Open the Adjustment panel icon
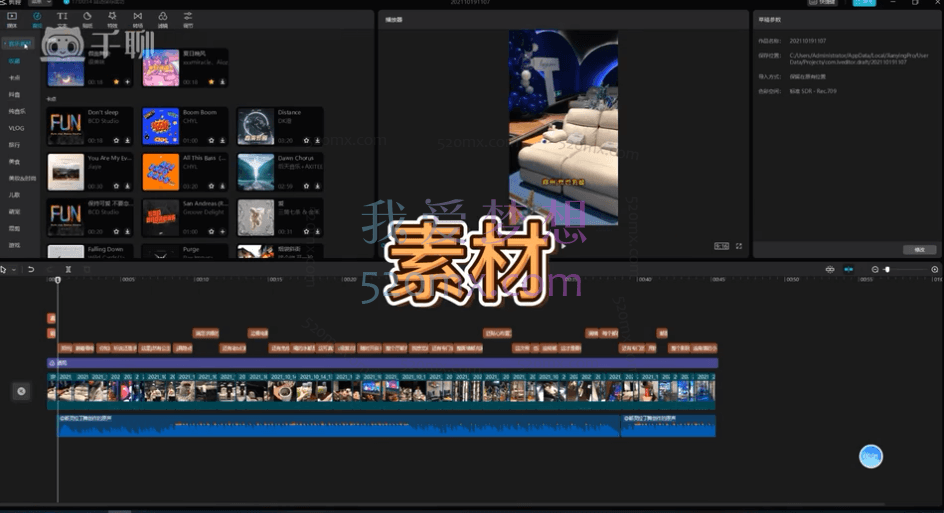 coord(188,19)
